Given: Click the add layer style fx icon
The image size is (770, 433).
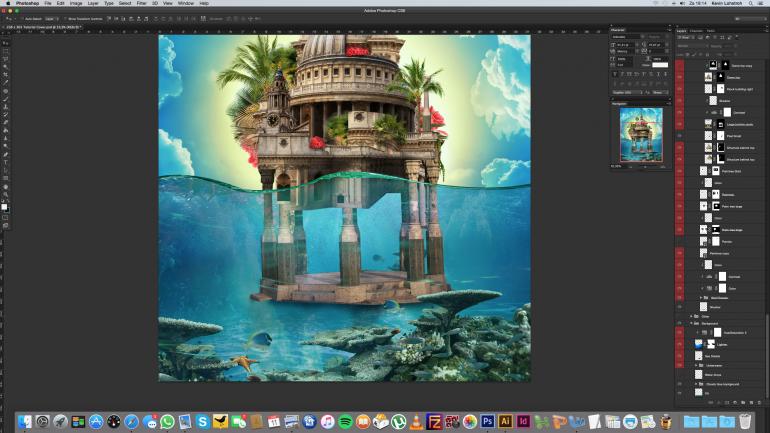Looking at the screenshot, I should [719, 403].
